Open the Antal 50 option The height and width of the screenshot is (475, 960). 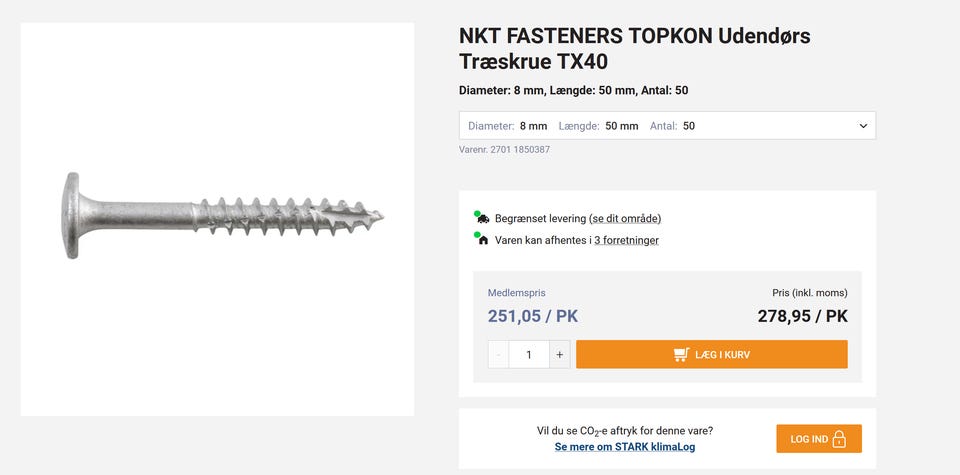(672, 126)
